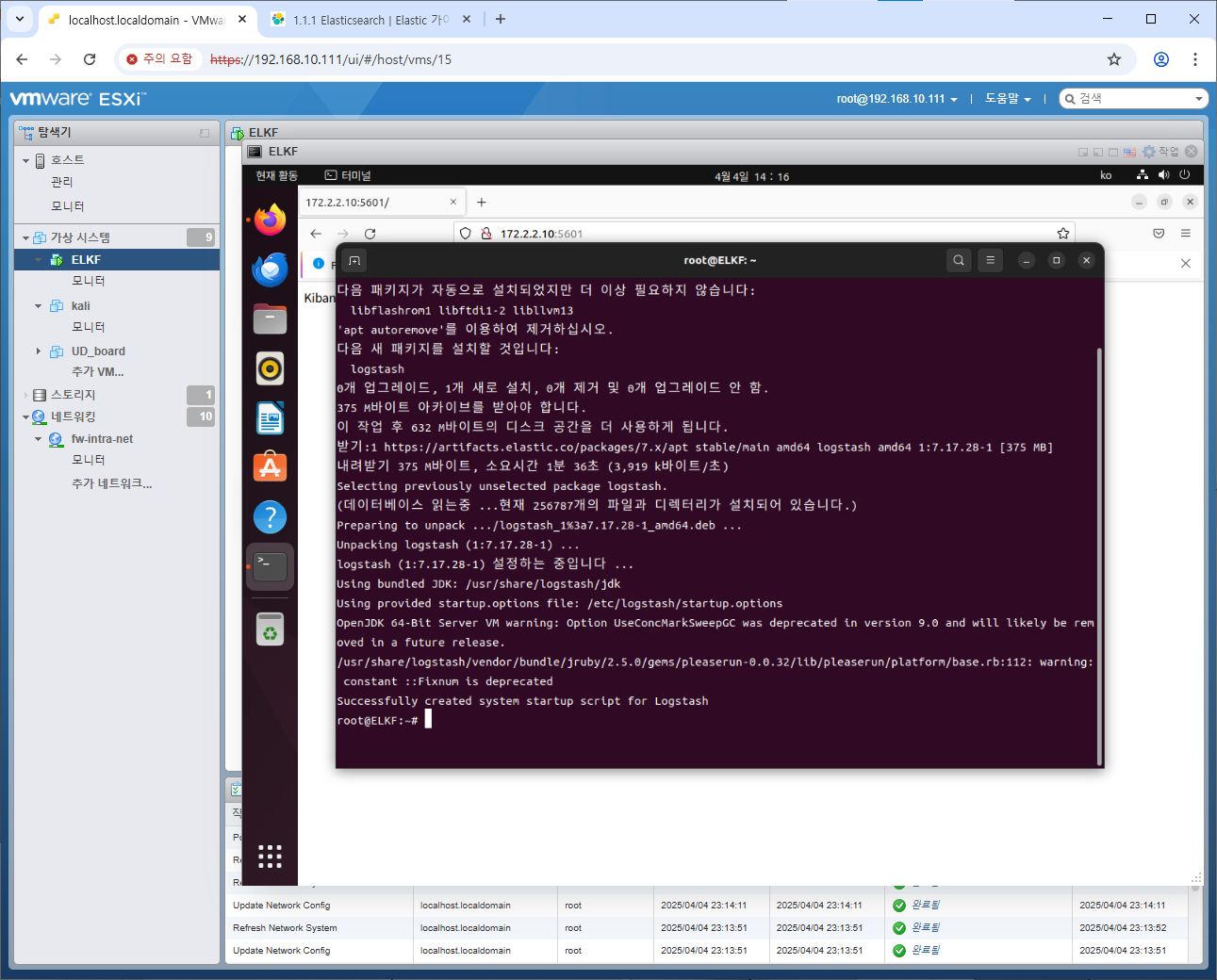The image size is (1217, 980).
Task: Open a new Firefox tab in VM
Action: pyautogui.click(x=482, y=203)
